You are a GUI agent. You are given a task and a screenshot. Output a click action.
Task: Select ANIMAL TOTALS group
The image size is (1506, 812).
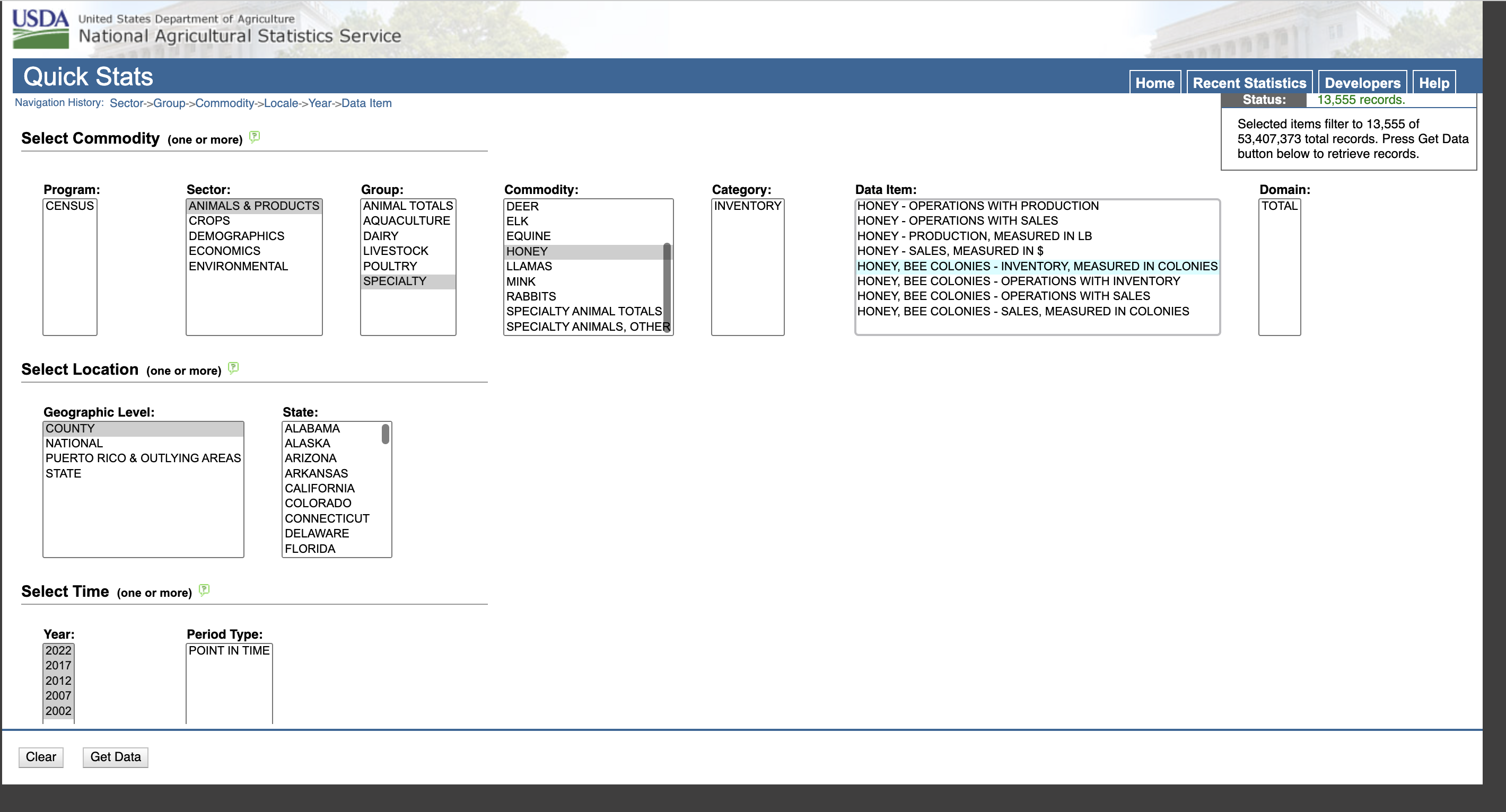[x=408, y=206]
